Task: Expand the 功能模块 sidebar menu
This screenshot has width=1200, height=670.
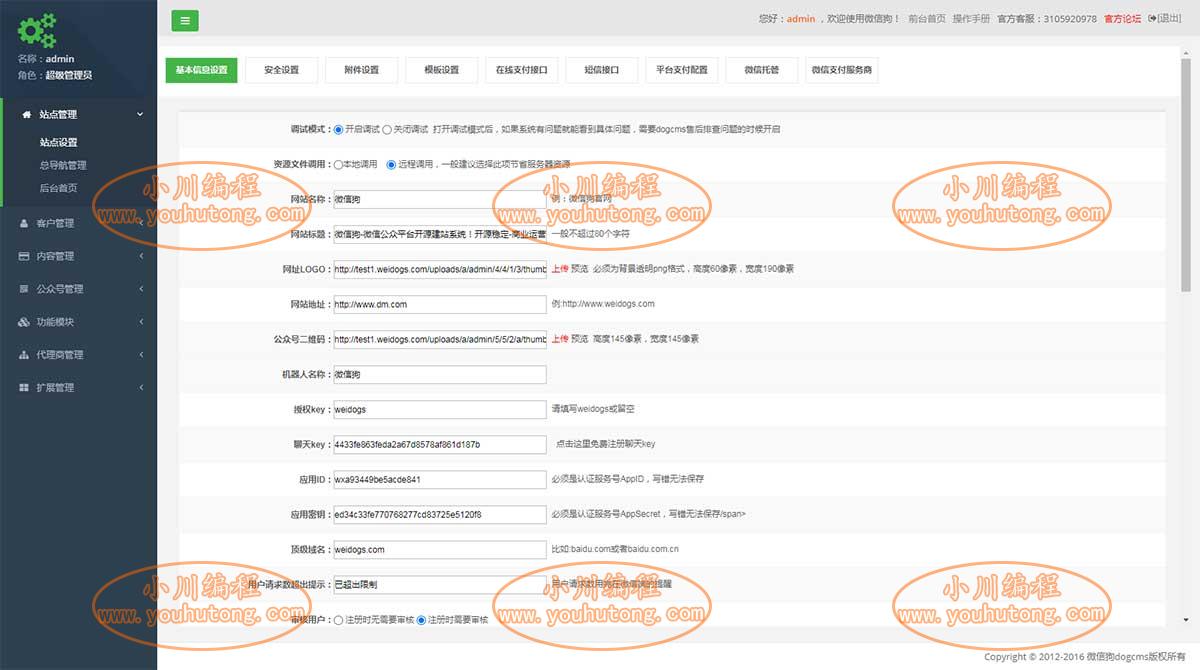Action: coord(78,322)
